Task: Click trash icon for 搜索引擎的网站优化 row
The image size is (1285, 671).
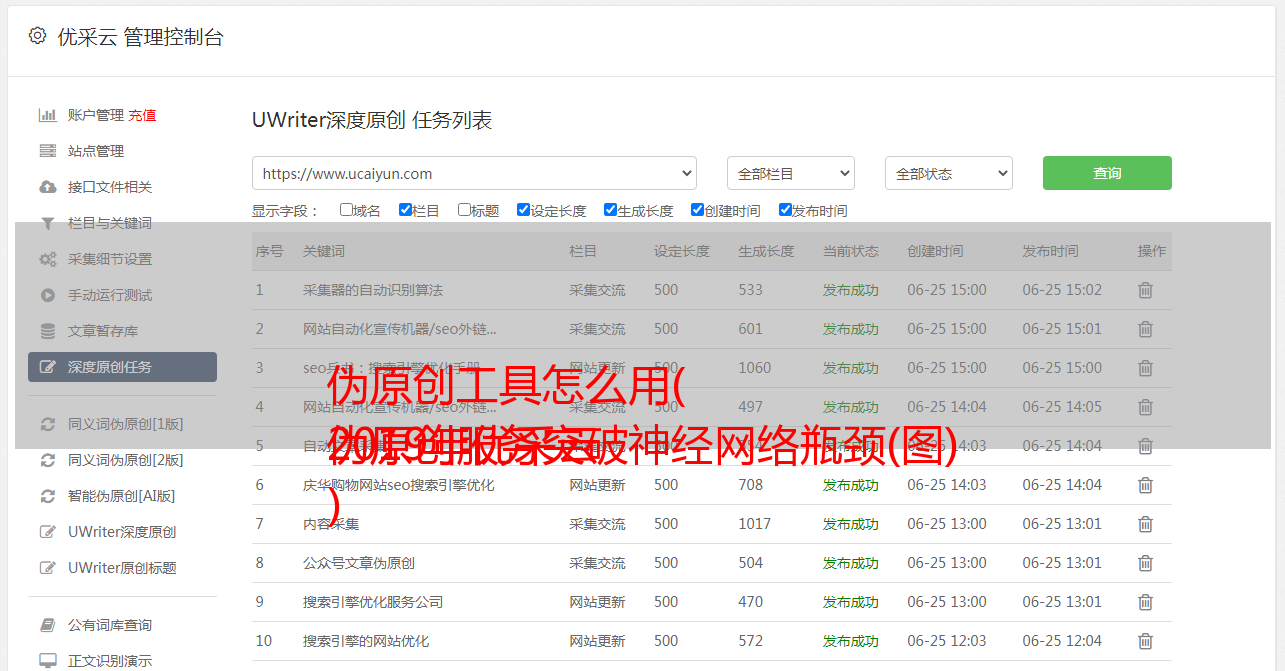Action: point(1145,641)
